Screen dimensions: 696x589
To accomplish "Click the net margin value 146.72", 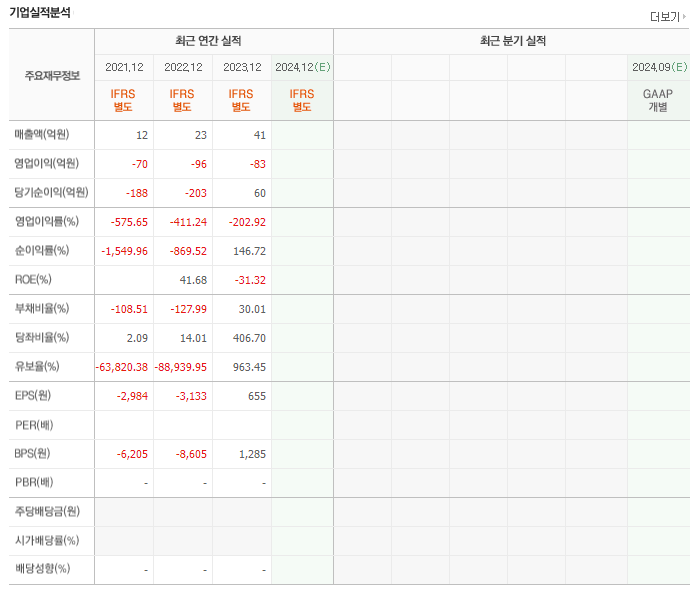I will coord(249,251).
